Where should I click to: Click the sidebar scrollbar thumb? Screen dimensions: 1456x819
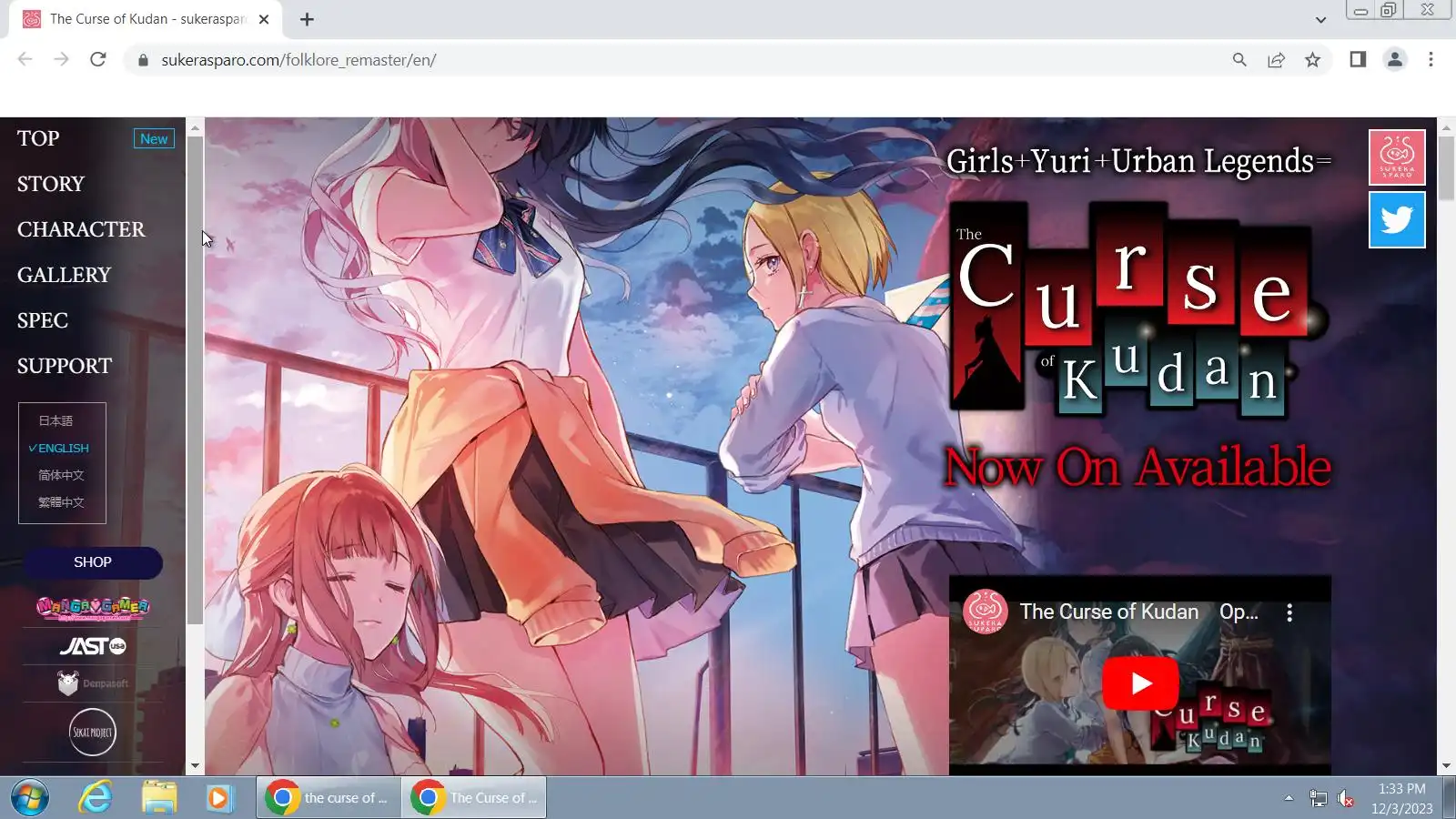click(x=195, y=380)
